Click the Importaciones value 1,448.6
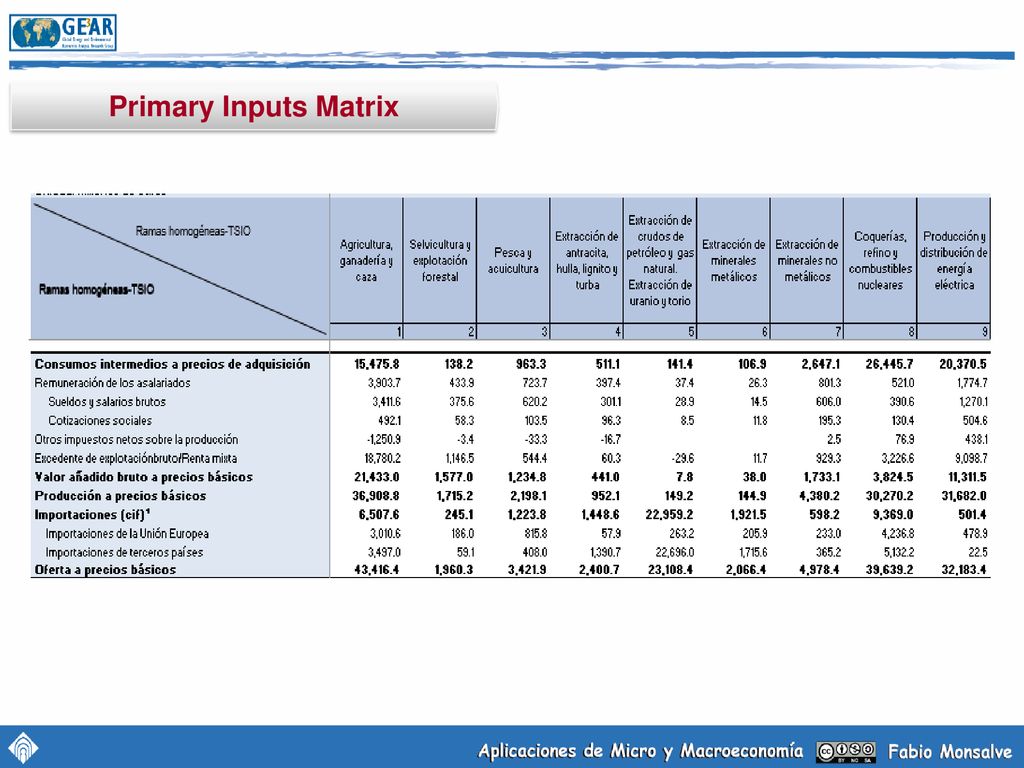 click(x=600, y=515)
